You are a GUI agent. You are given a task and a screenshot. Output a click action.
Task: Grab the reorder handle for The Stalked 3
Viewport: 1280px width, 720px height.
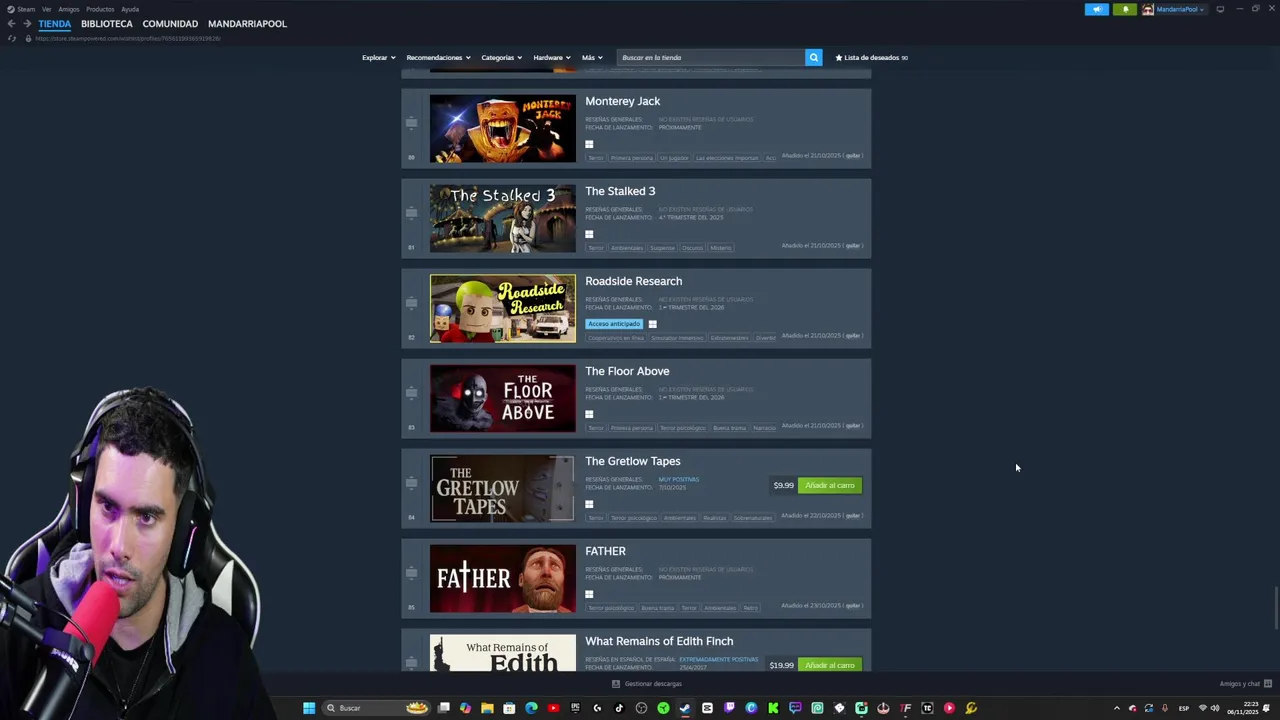411,213
